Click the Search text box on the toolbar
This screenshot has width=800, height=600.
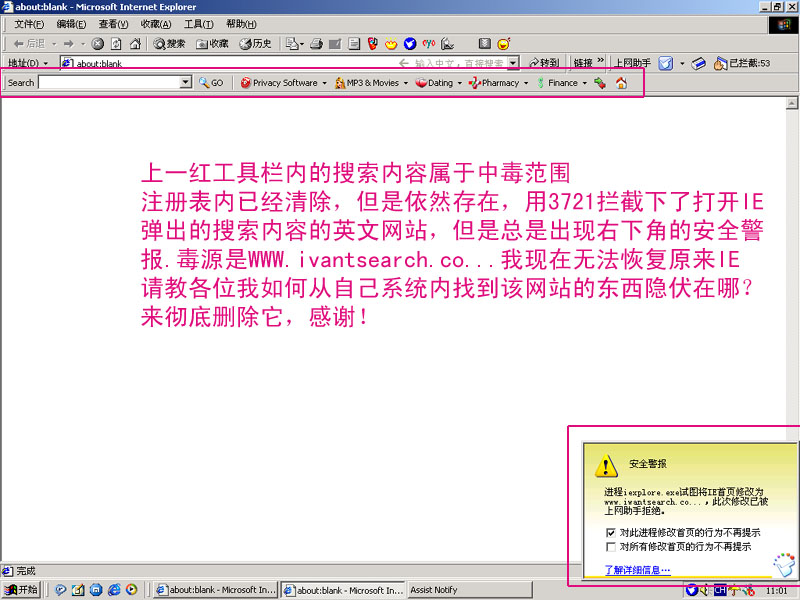pos(110,82)
